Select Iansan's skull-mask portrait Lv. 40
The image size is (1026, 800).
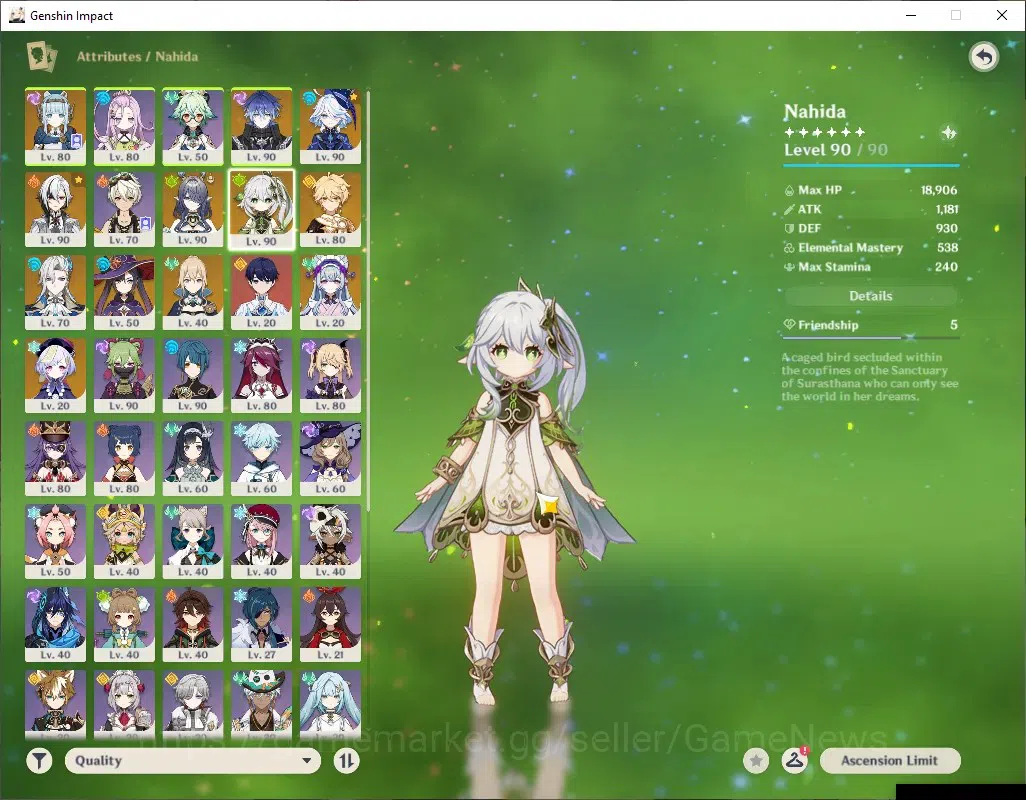click(x=330, y=542)
